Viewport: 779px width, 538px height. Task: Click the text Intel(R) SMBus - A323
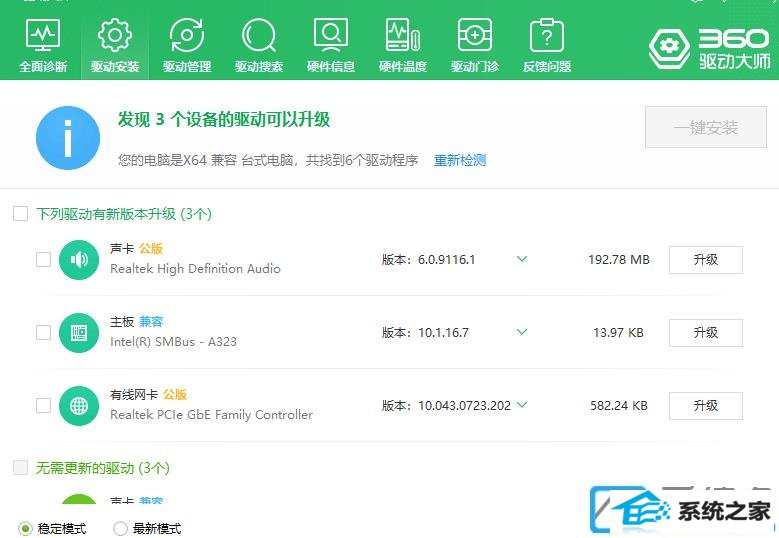click(x=173, y=342)
